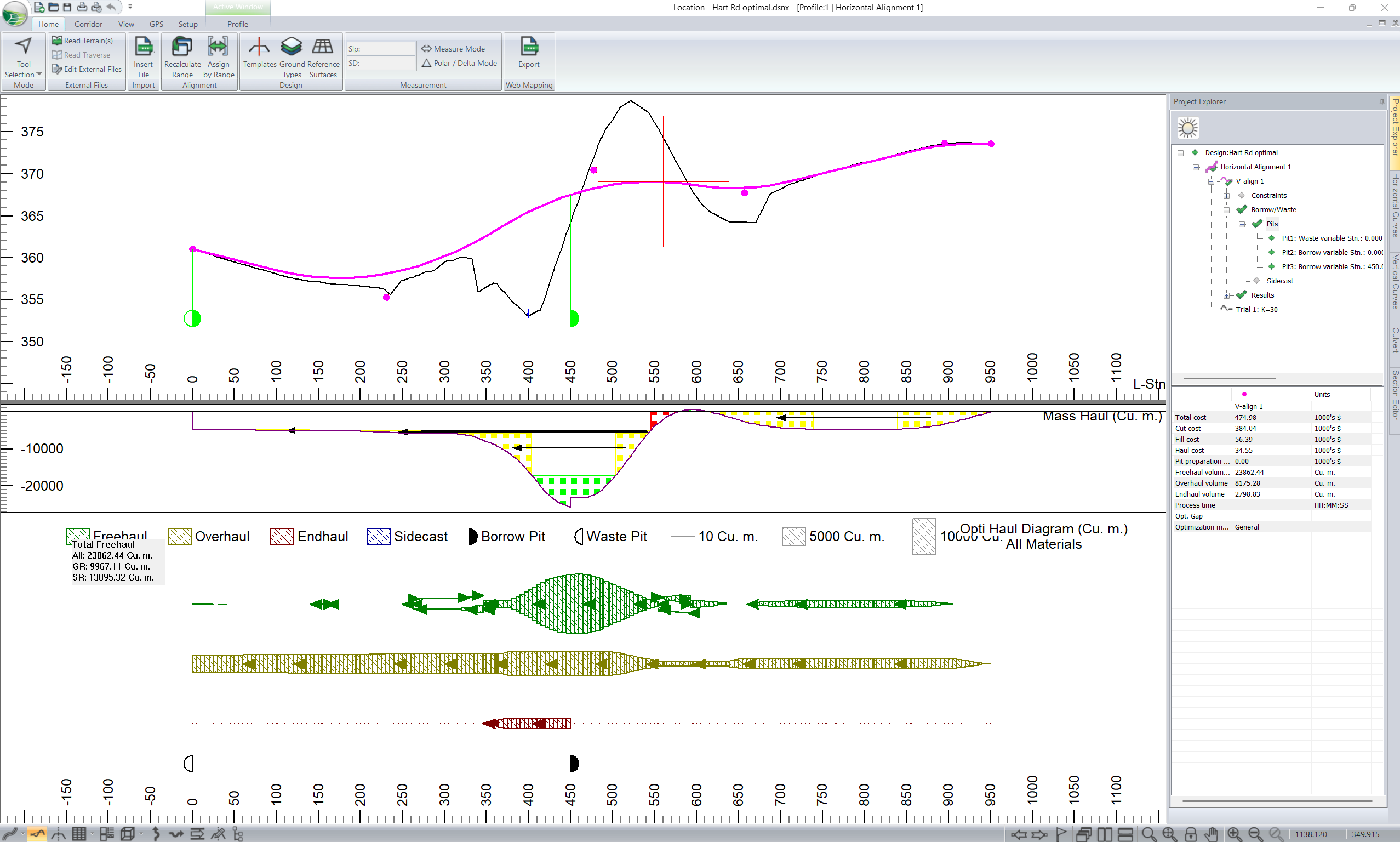This screenshot has width=1400, height=842.
Task: Toggle the lock icon in status bar
Action: click(1191, 834)
